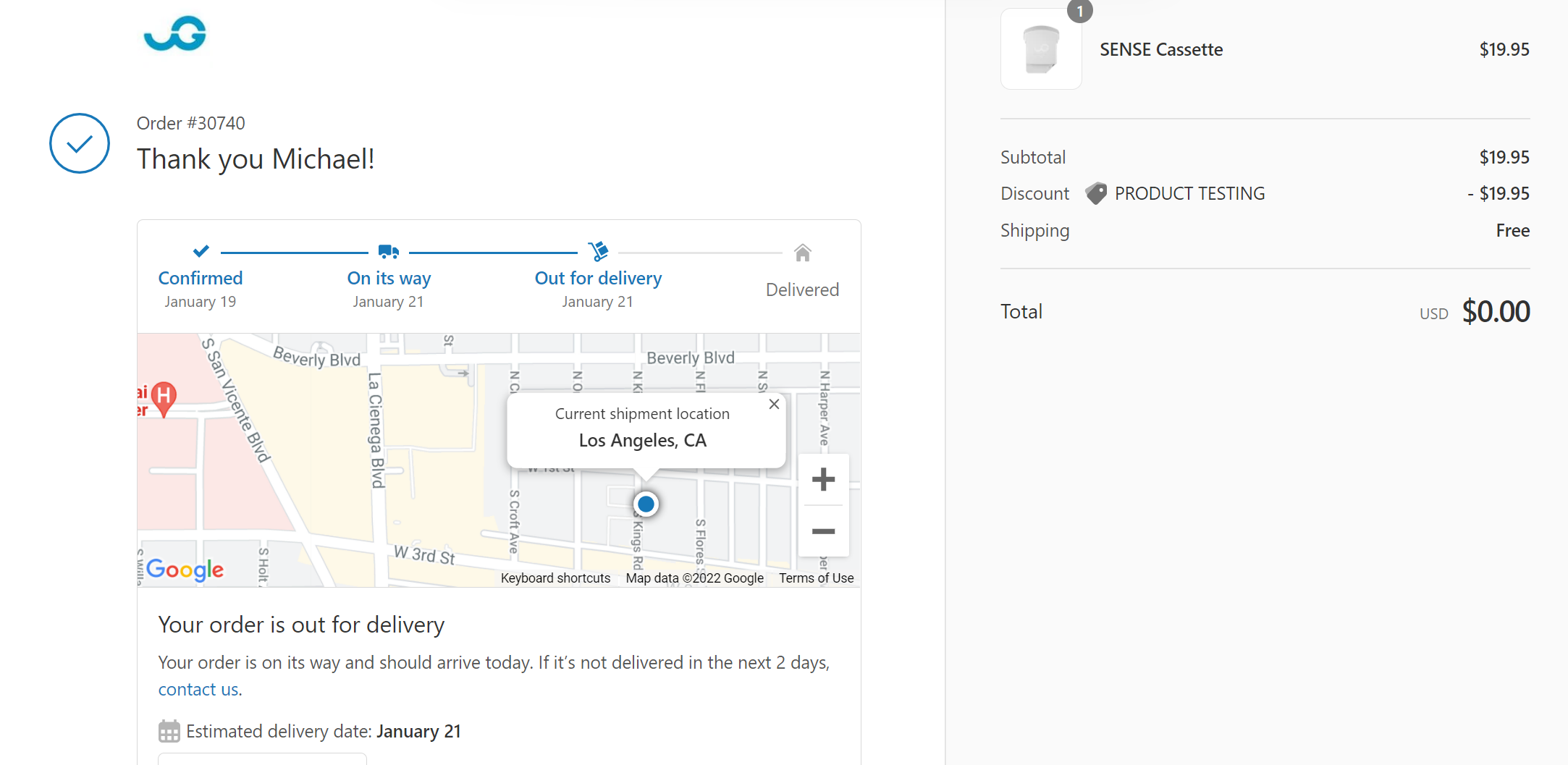Screen dimensions: 1568x765
Task: Click the On its way step label
Action: pos(389,278)
